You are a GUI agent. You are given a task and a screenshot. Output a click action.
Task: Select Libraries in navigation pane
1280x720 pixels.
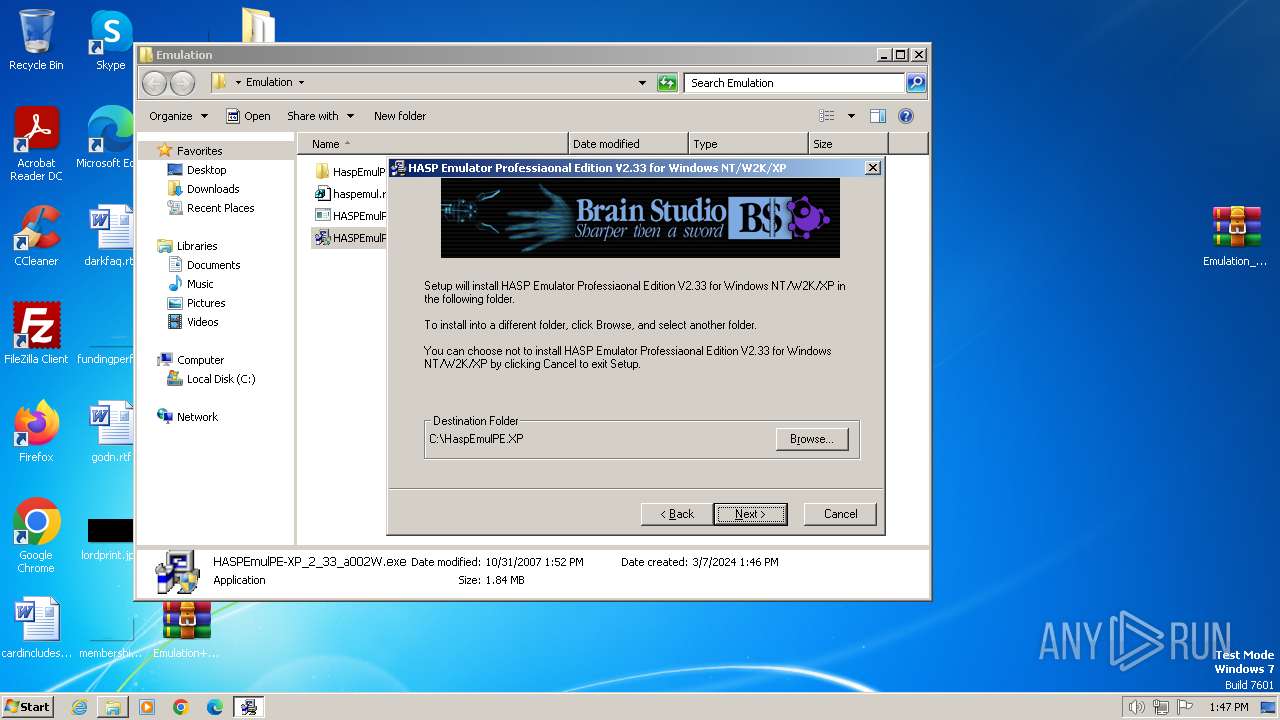pyautogui.click(x=197, y=246)
